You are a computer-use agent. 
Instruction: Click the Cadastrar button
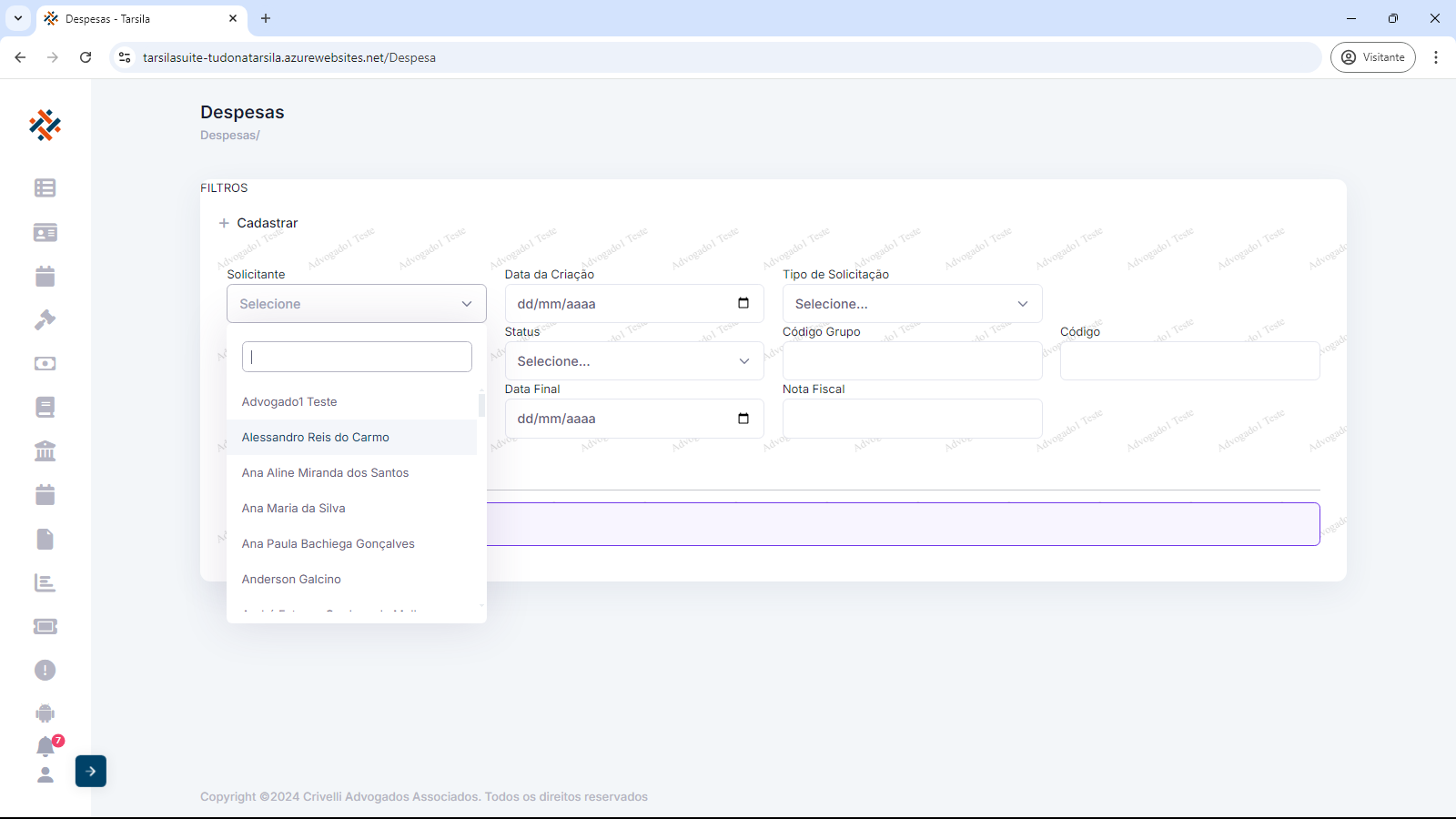(258, 223)
